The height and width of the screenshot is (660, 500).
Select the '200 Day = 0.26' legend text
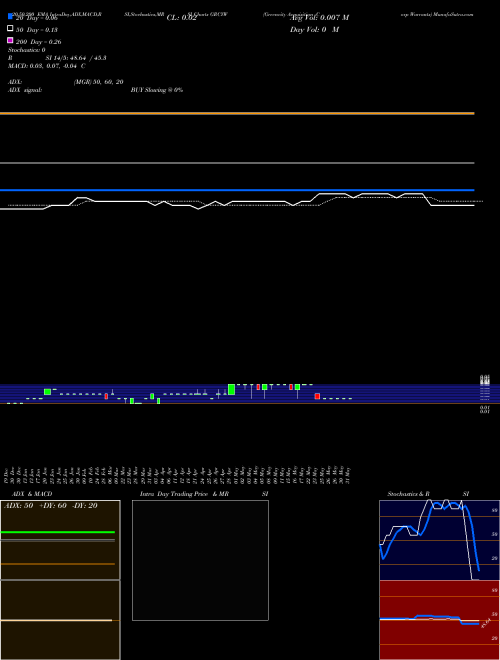39,42
